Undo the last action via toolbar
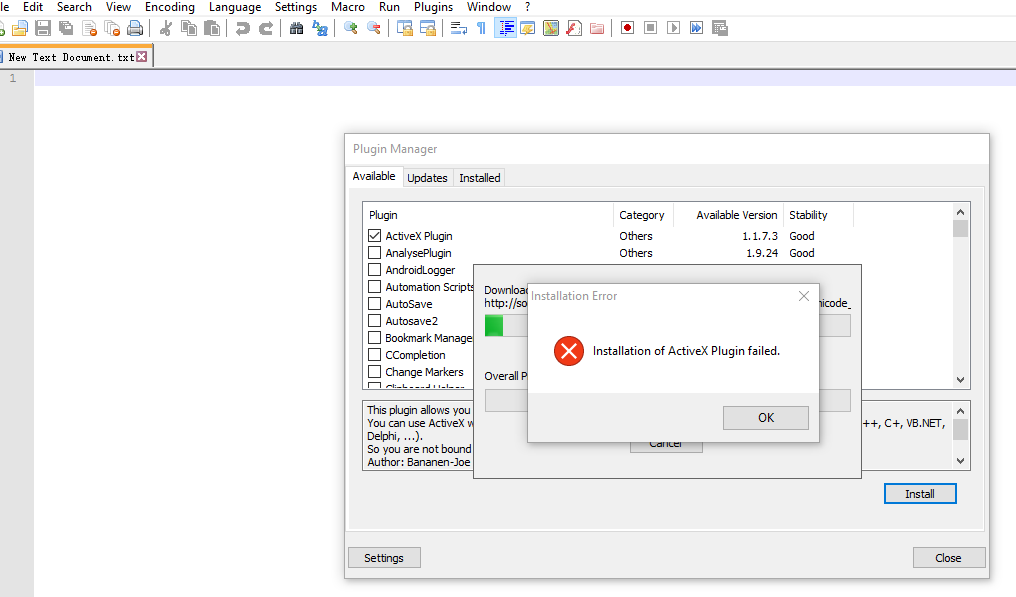The image size is (1016, 597). pyautogui.click(x=242, y=29)
